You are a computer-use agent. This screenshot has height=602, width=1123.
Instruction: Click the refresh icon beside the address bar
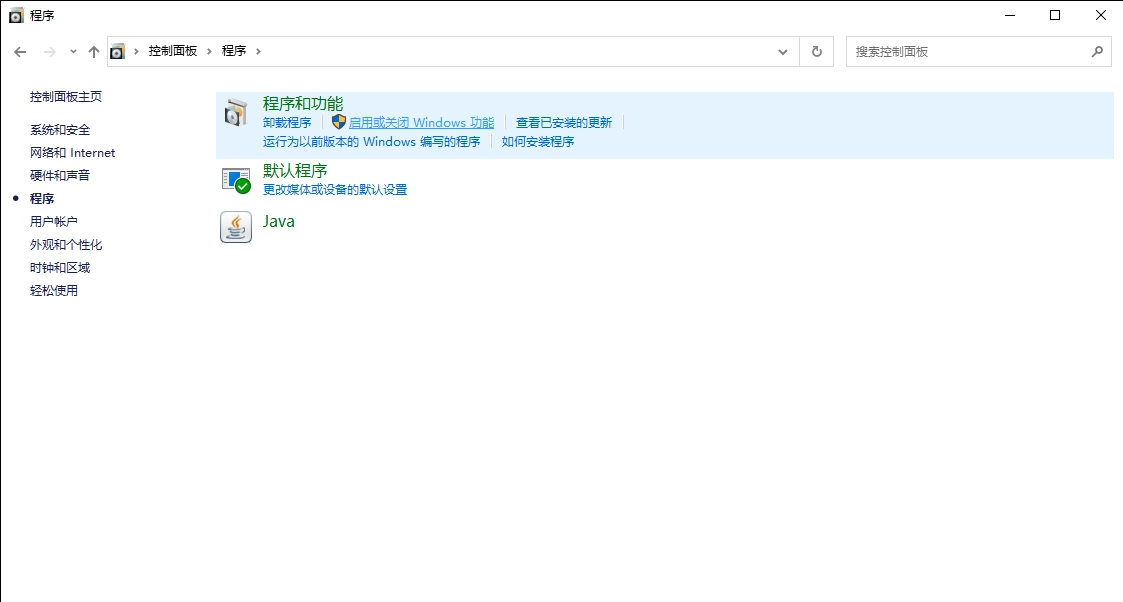coord(817,51)
